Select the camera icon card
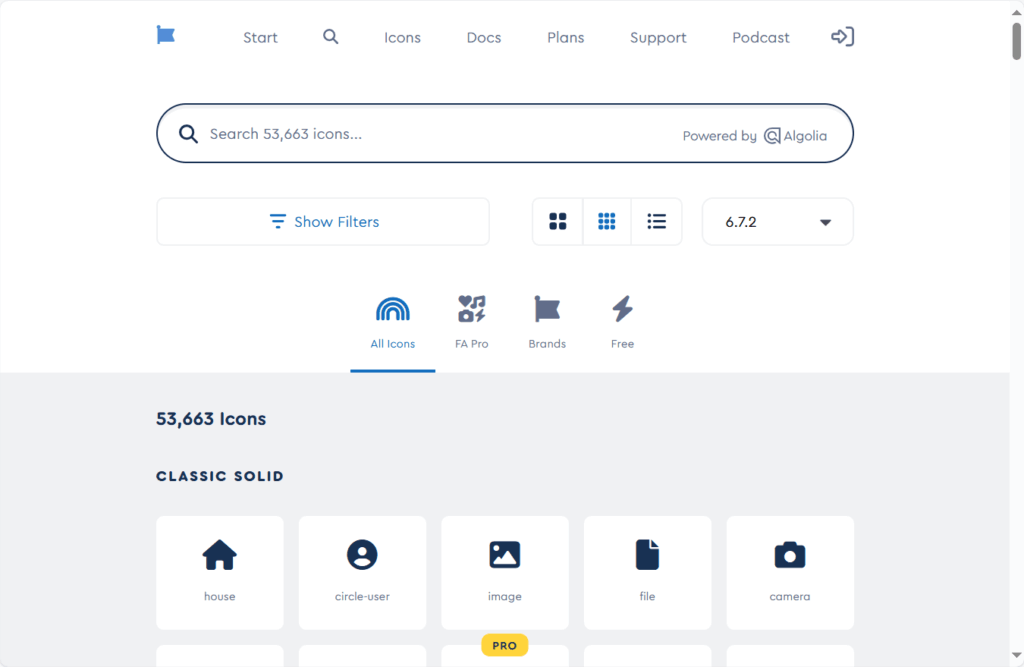The height and width of the screenshot is (667, 1024). (x=790, y=573)
